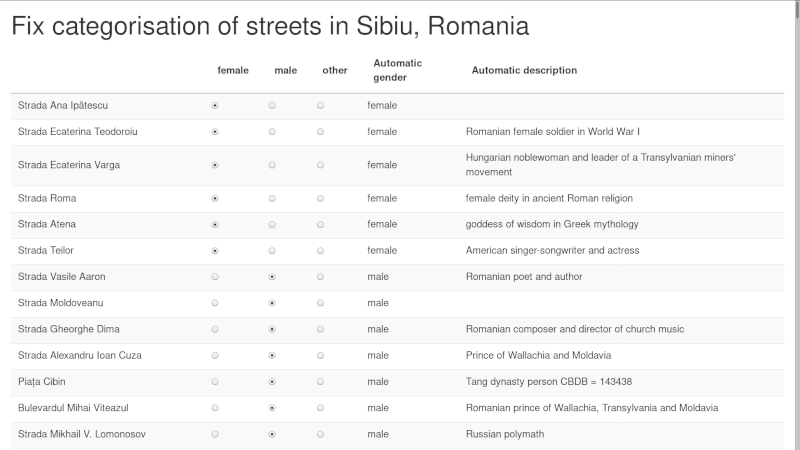Set Strada Ecaterina Varga to male
This screenshot has height=450, width=800.
pos(272,165)
